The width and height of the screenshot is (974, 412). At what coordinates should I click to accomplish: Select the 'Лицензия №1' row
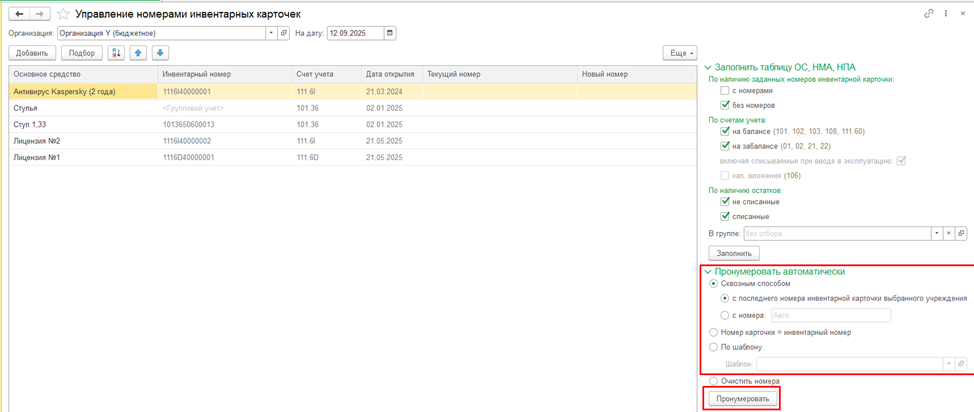pyautogui.click(x=353, y=157)
